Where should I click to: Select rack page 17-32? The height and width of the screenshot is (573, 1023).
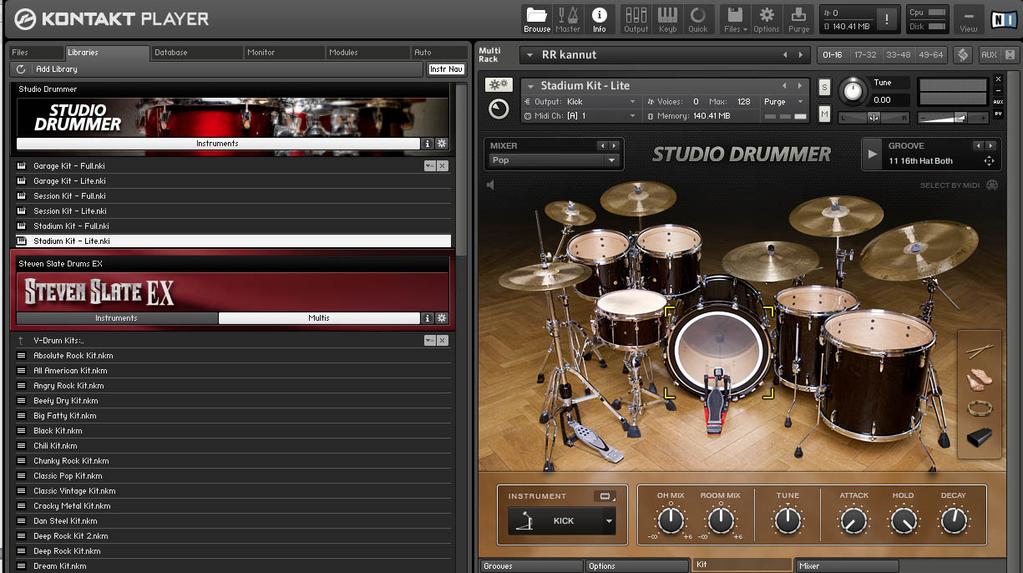click(865, 55)
